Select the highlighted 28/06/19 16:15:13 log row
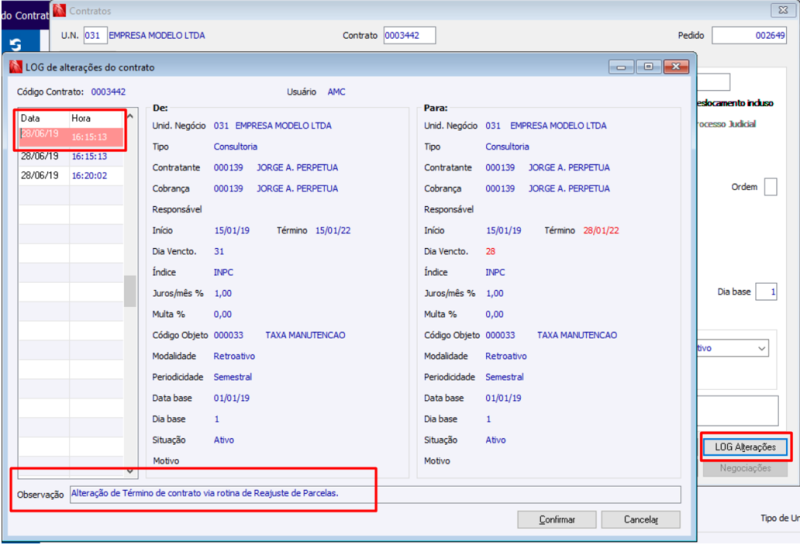This screenshot has width=800, height=545. [x=71, y=136]
